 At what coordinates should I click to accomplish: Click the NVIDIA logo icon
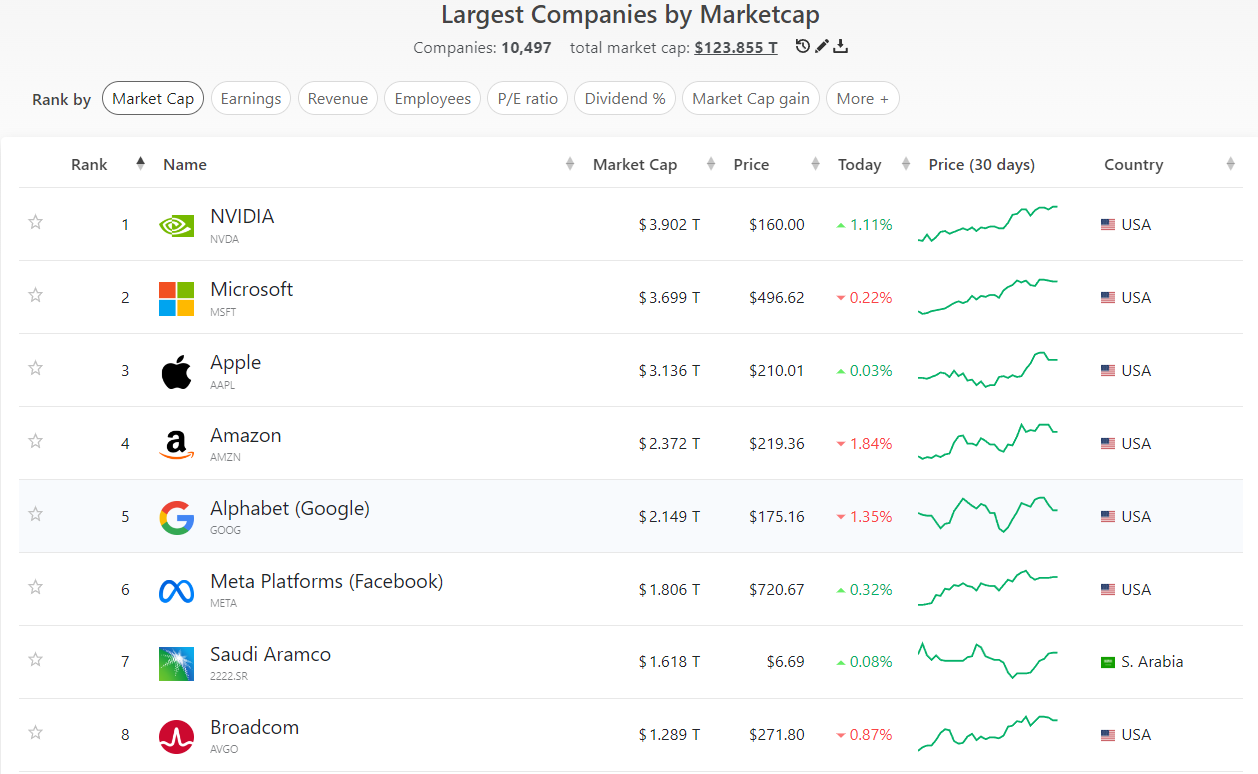(177, 225)
